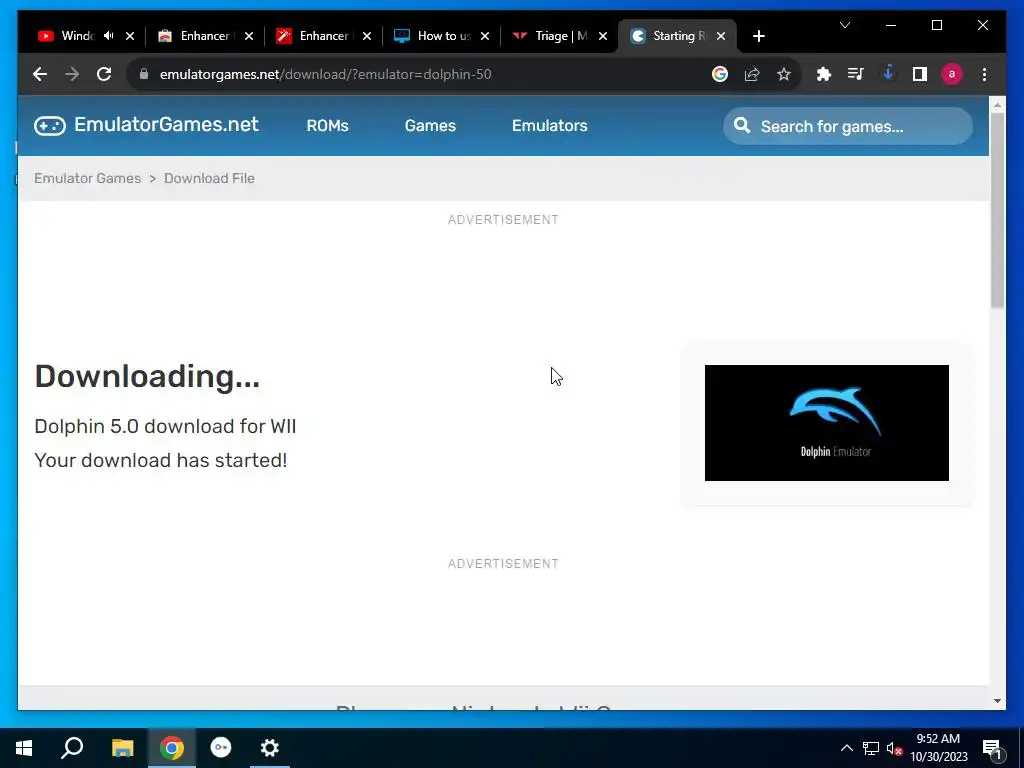Close the YouTube 'Windc' tab
Screen dimensions: 1024x768
point(129,36)
